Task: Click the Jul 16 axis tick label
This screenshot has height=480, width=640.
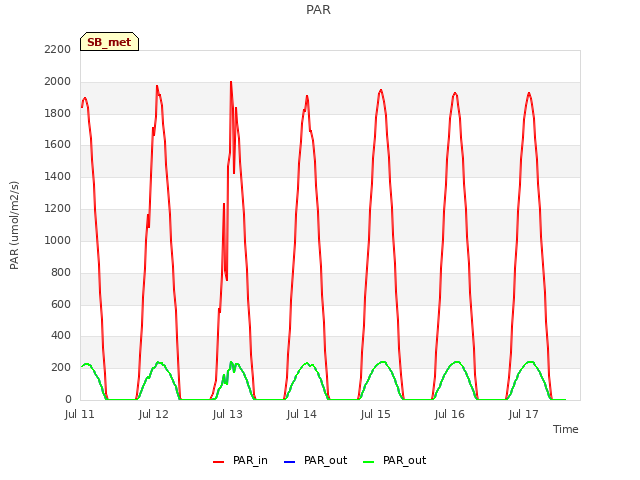Action: (449, 415)
